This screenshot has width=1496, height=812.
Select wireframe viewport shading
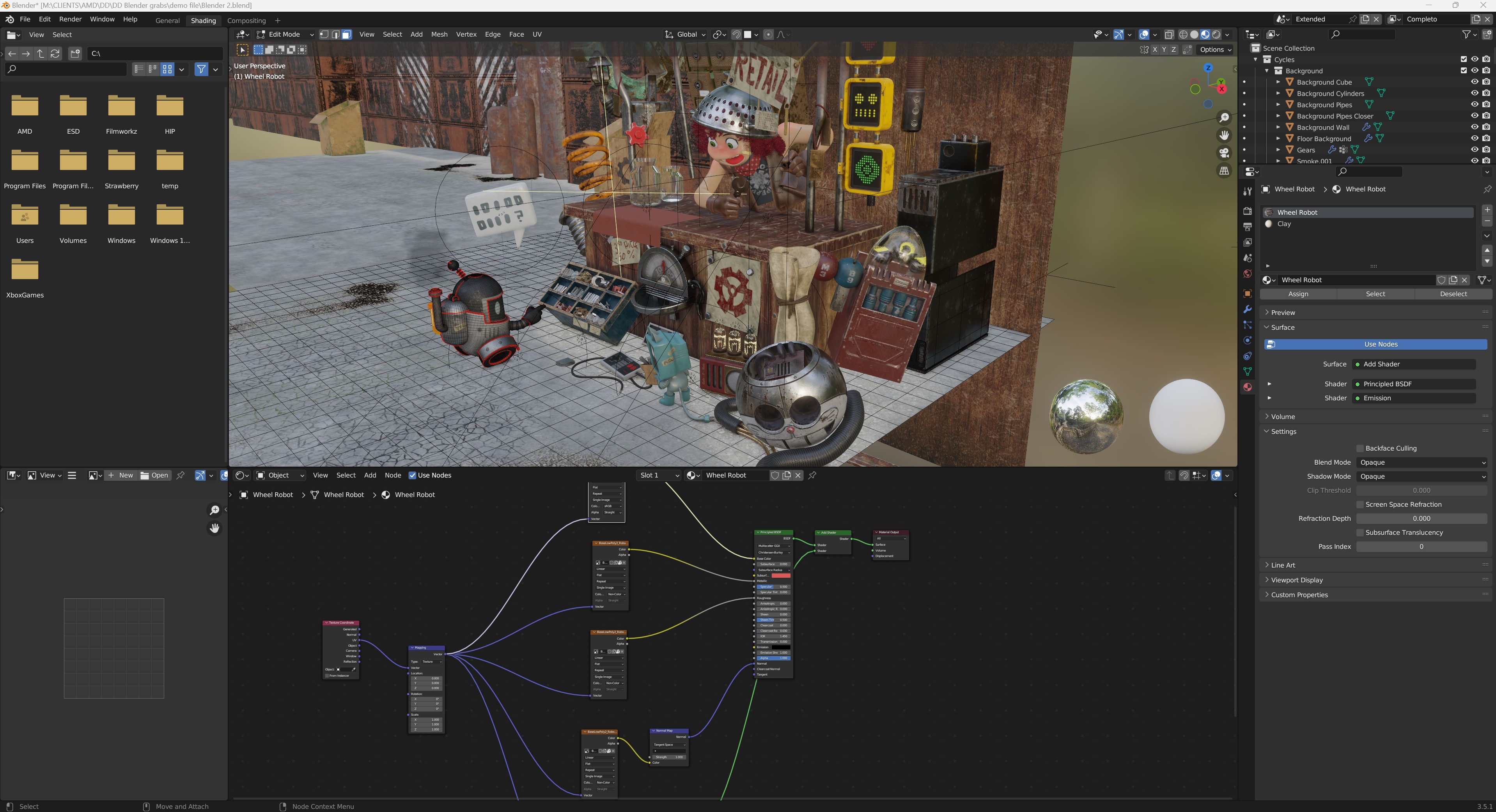click(1183, 34)
